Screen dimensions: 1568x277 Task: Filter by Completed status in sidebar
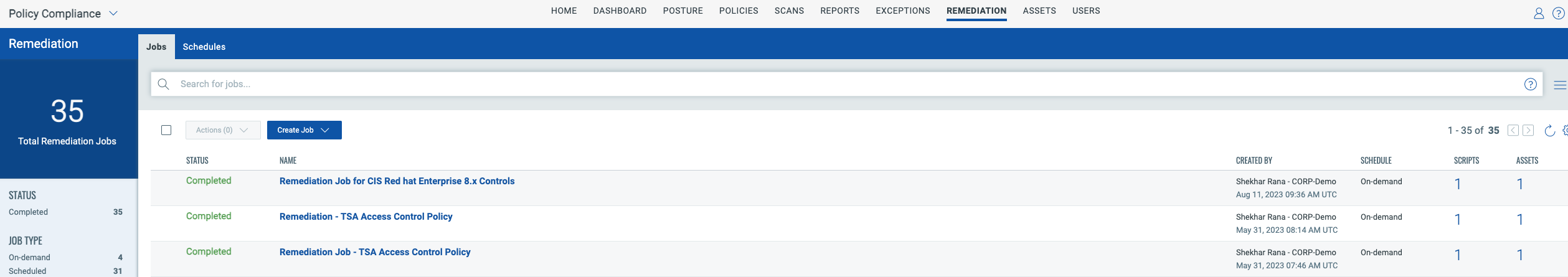(x=29, y=212)
